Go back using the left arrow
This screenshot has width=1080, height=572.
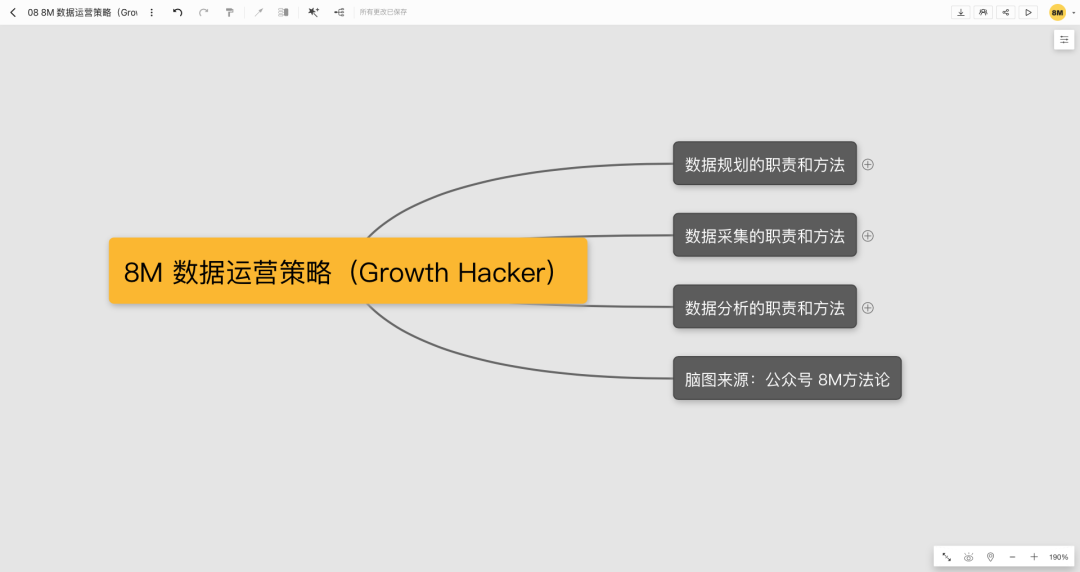point(12,12)
